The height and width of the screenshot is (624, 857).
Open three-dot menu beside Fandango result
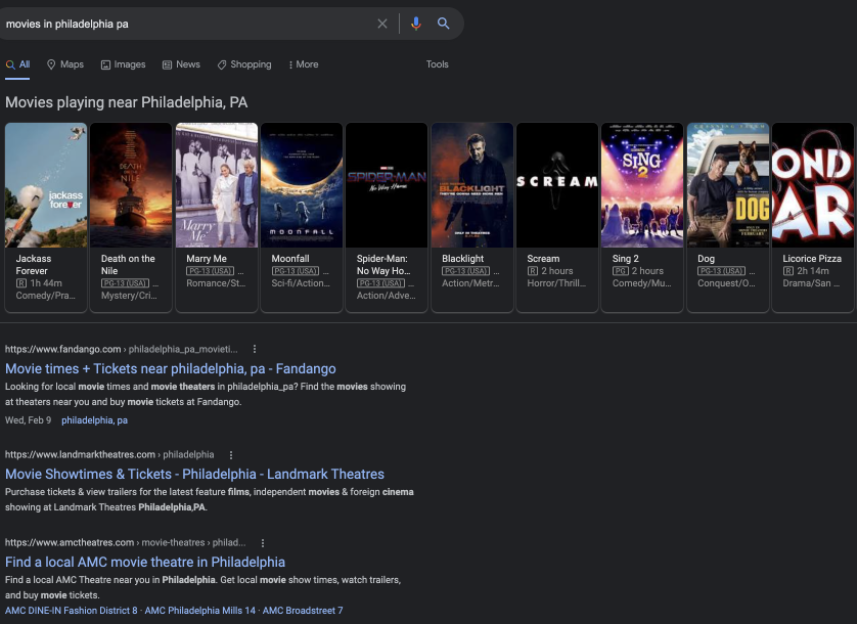coord(255,349)
